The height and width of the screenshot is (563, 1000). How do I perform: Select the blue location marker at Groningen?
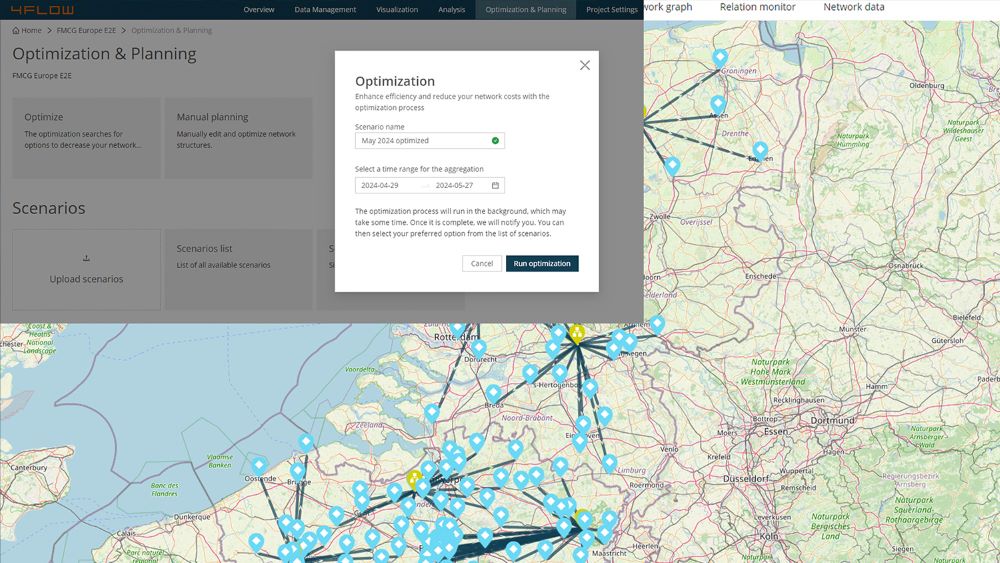pyautogui.click(x=720, y=58)
